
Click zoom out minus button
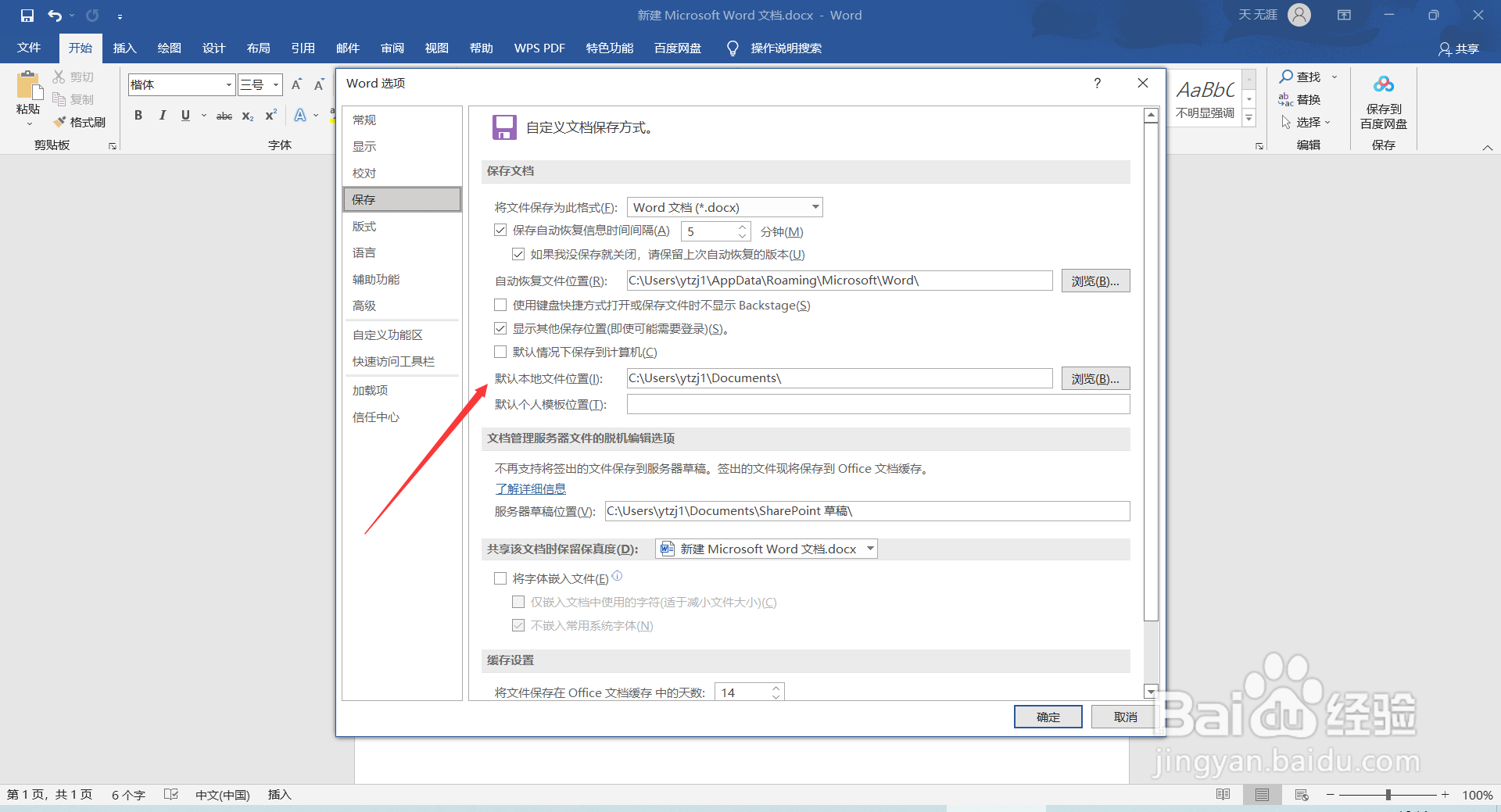[x=1330, y=795]
